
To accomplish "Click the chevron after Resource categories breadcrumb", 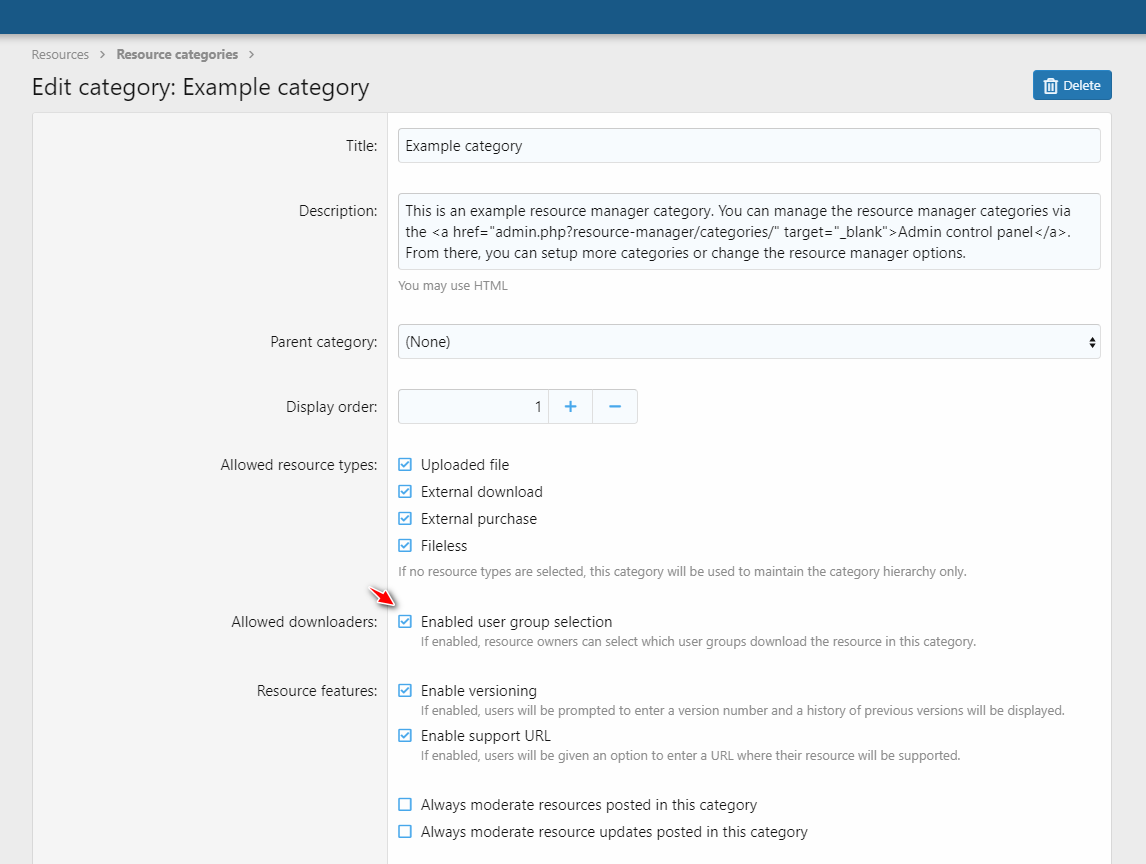I will pyautogui.click(x=252, y=54).
